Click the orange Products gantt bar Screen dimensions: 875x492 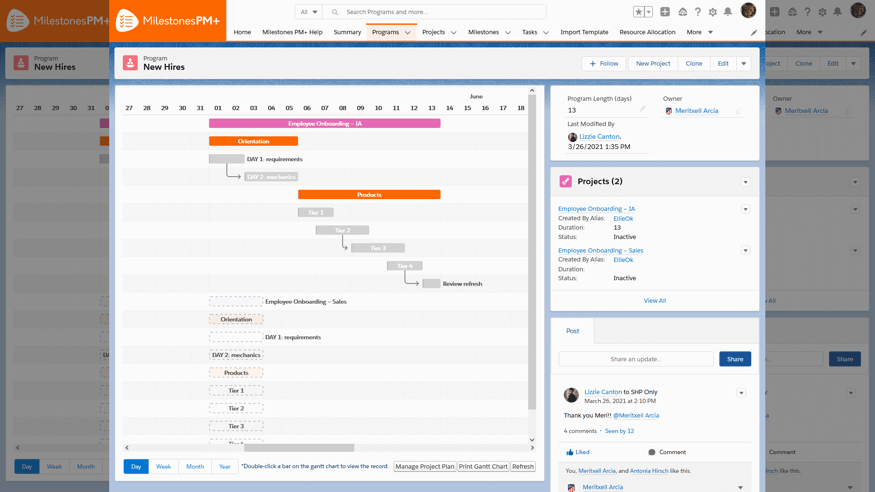(x=369, y=195)
